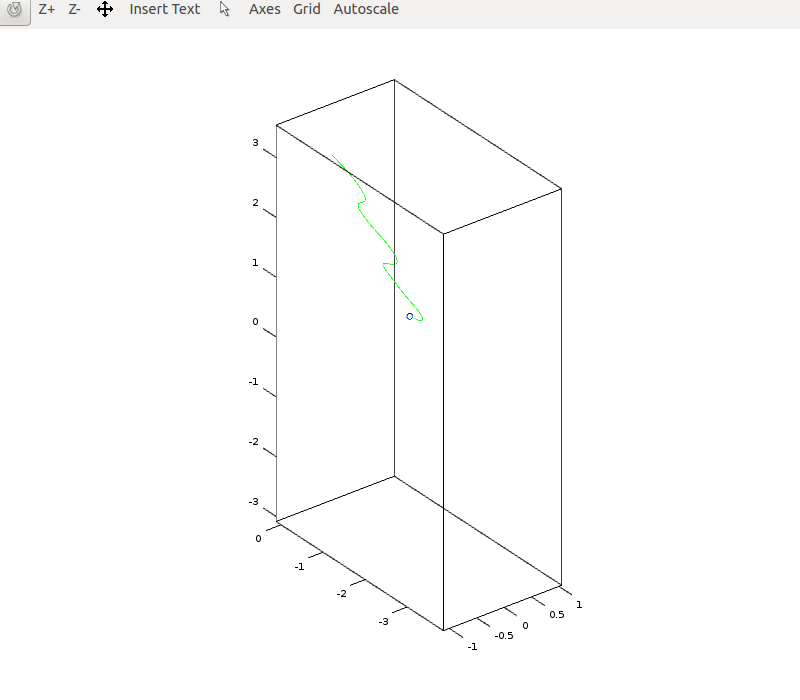Screen dimensions: 800x700
Task: Select the Pan four-arrow tool
Action: pyautogui.click(x=105, y=10)
